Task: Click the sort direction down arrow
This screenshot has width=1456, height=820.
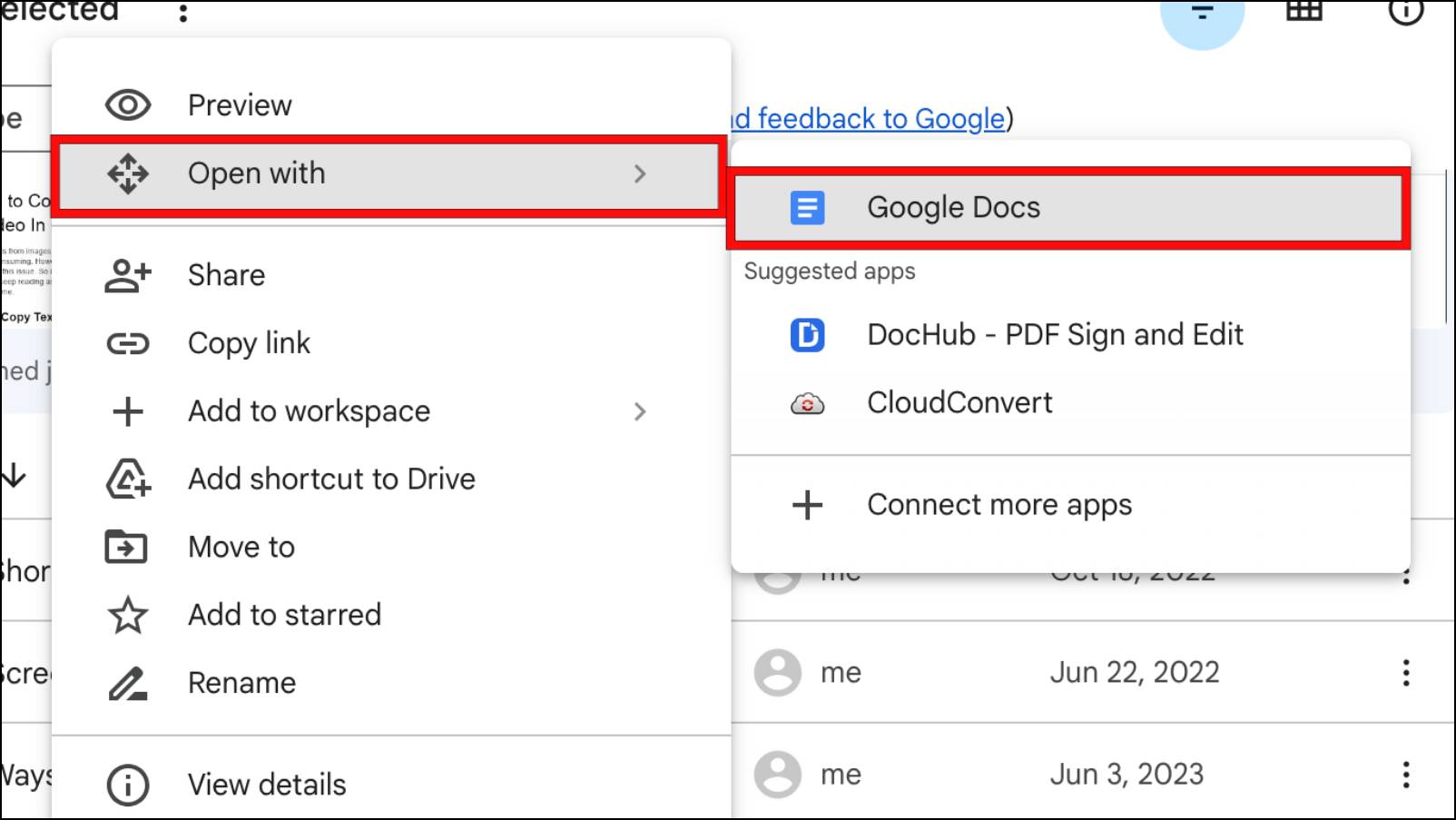Action: pos(15,475)
